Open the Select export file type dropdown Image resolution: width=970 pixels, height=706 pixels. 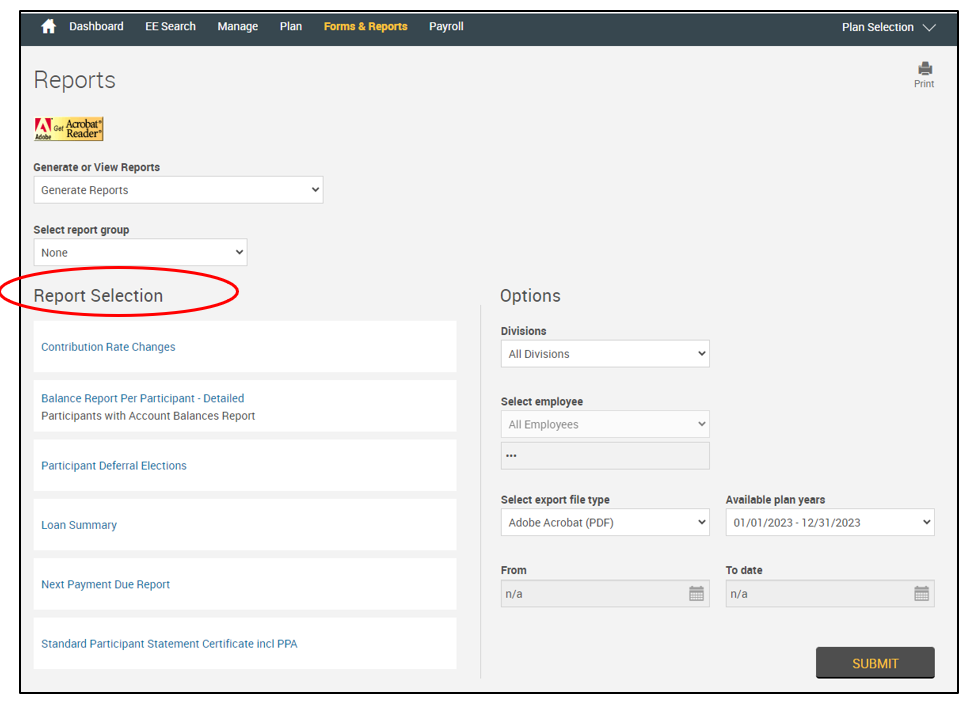click(605, 523)
